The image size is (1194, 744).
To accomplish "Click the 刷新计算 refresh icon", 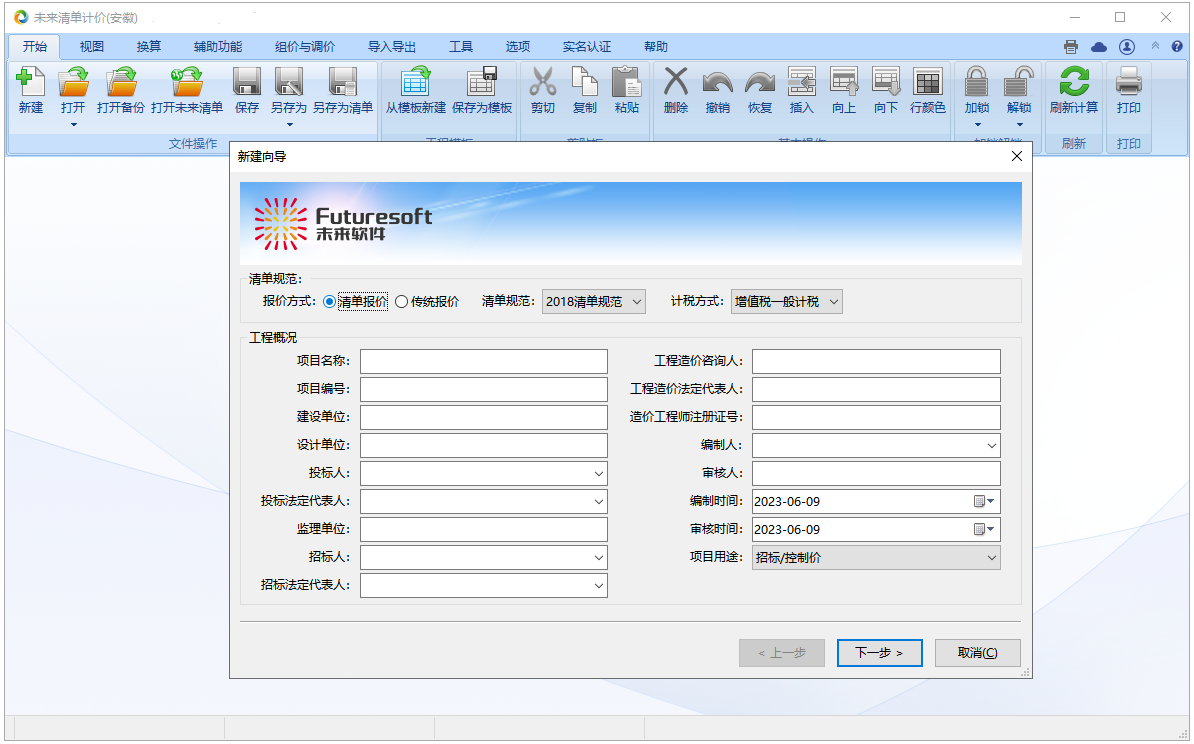I will [1074, 82].
